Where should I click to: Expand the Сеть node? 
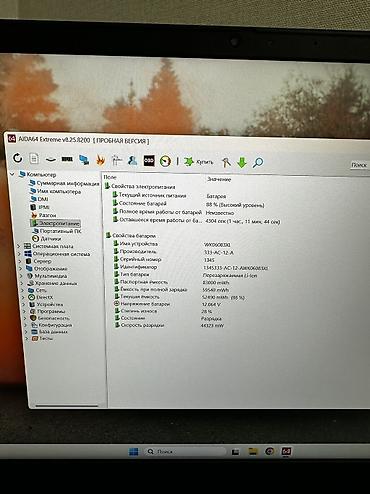[23, 290]
